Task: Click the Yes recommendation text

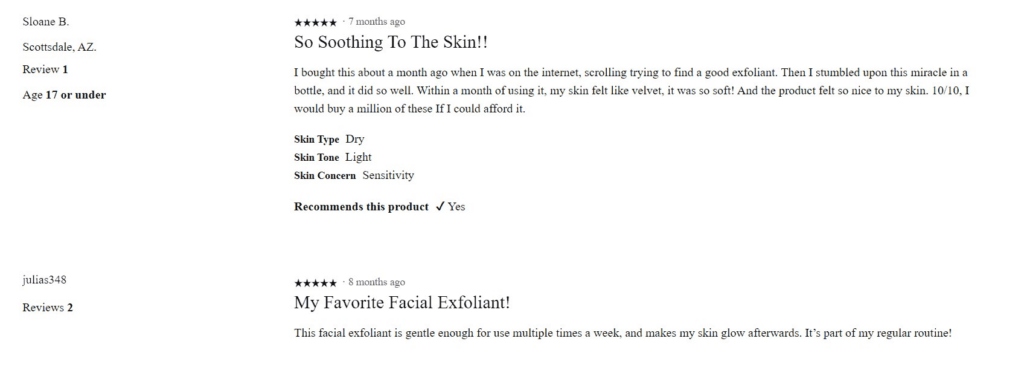Action: coord(456,206)
